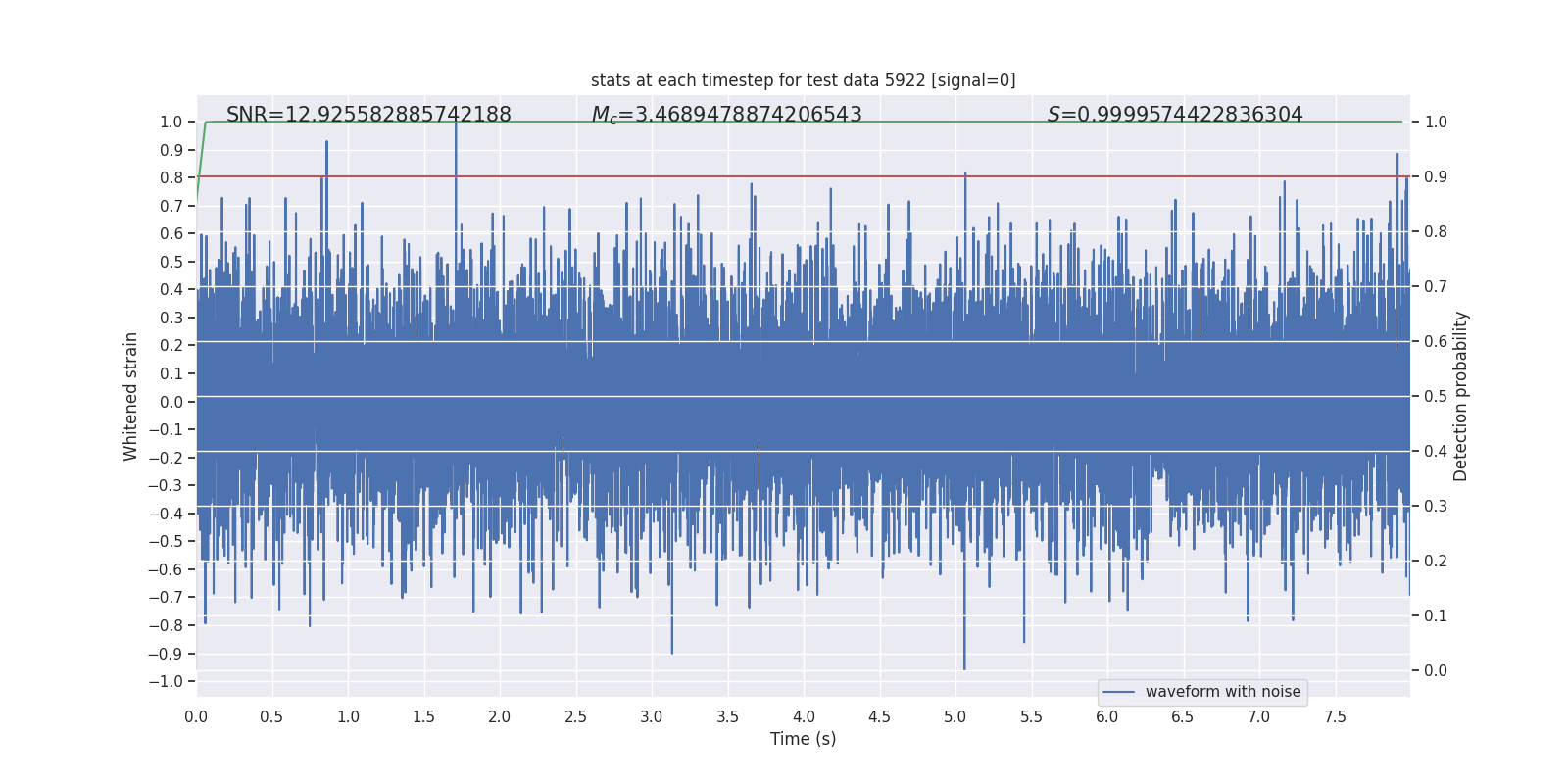
Task: Click the "waveform with noise" legend text
Action: click(1223, 692)
